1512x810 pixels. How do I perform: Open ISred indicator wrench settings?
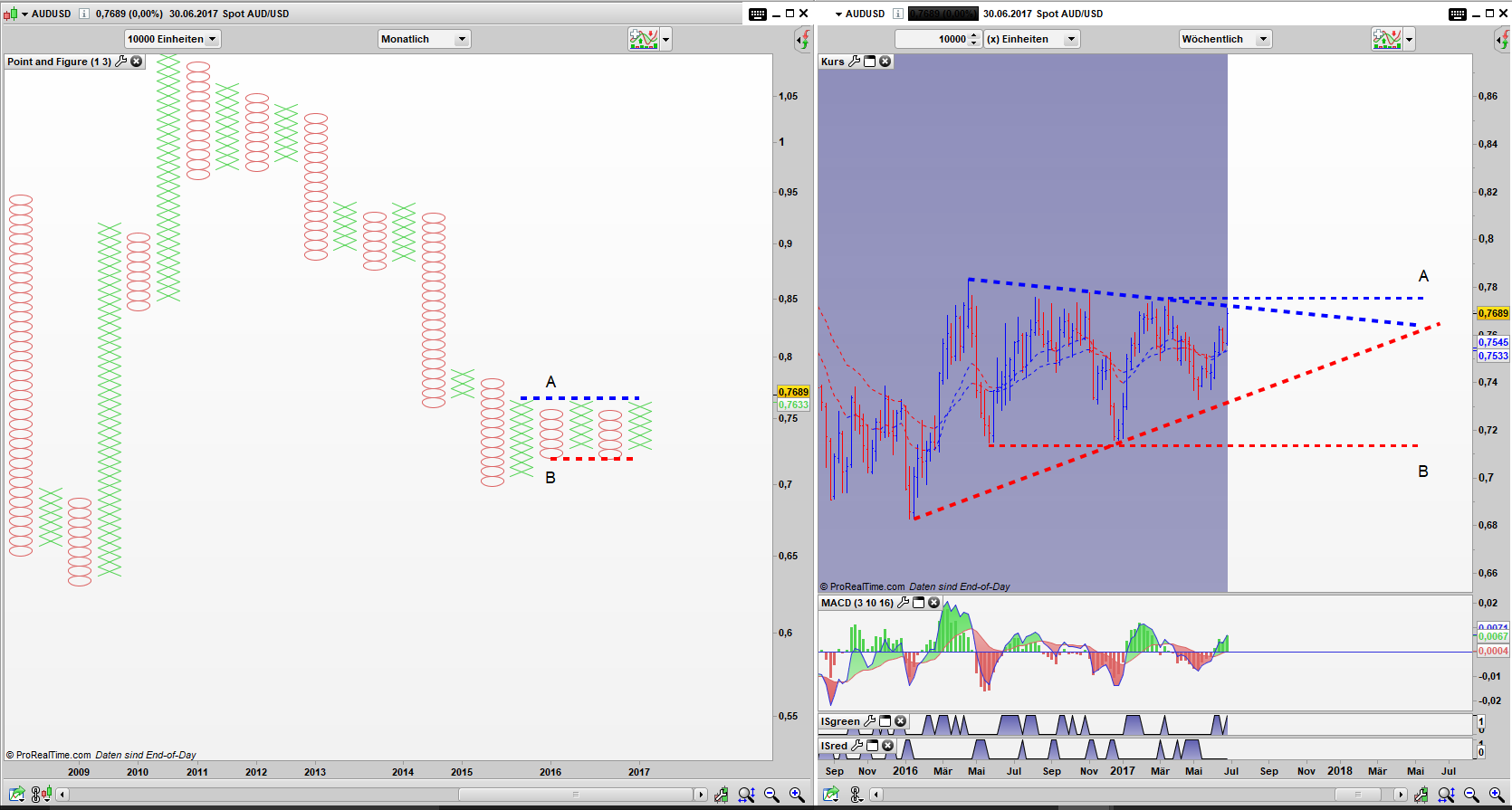click(x=857, y=746)
